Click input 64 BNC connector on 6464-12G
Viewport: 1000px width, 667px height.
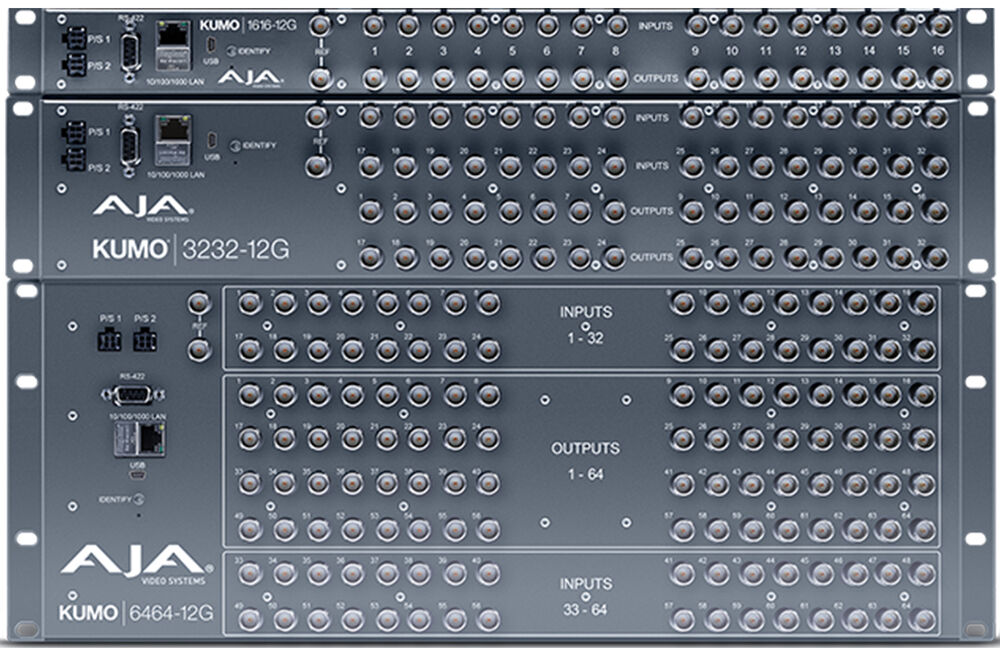pyautogui.click(x=922, y=619)
